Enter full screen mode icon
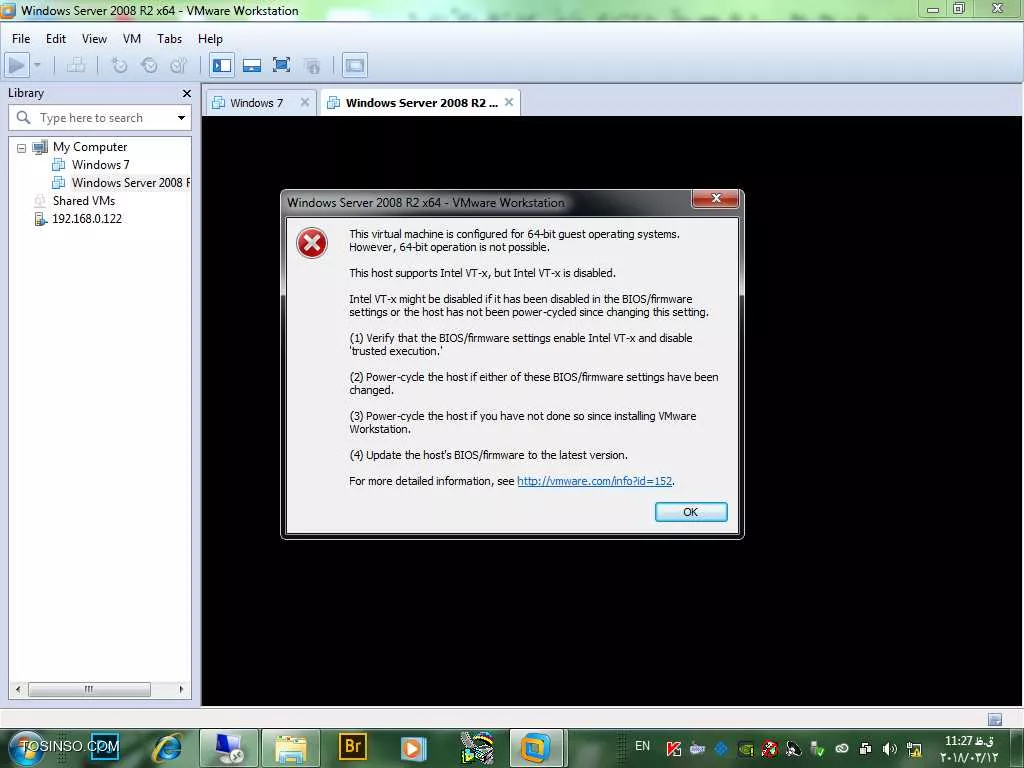 pyautogui.click(x=281, y=65)
